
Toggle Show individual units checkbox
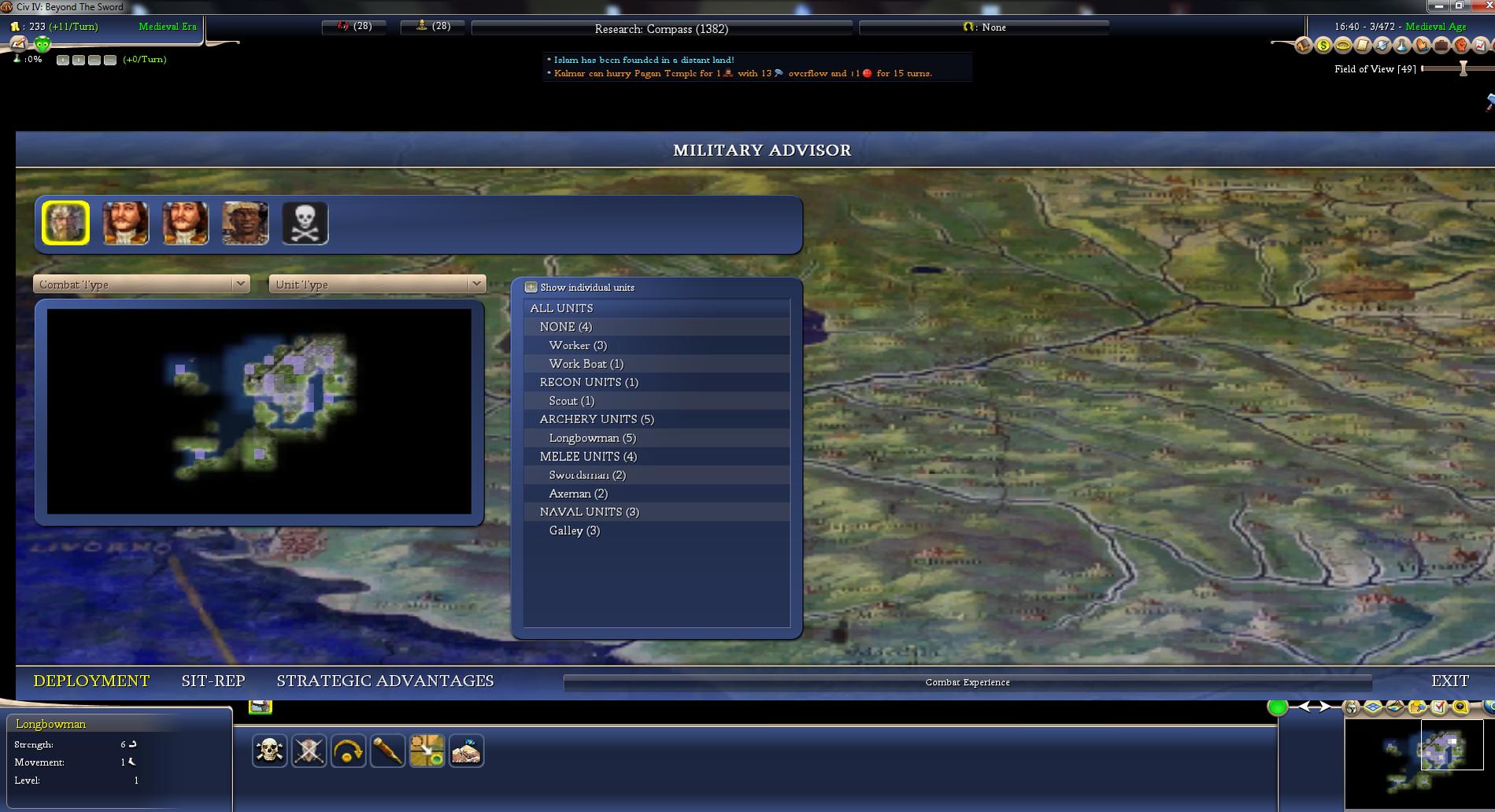point(531,287)
